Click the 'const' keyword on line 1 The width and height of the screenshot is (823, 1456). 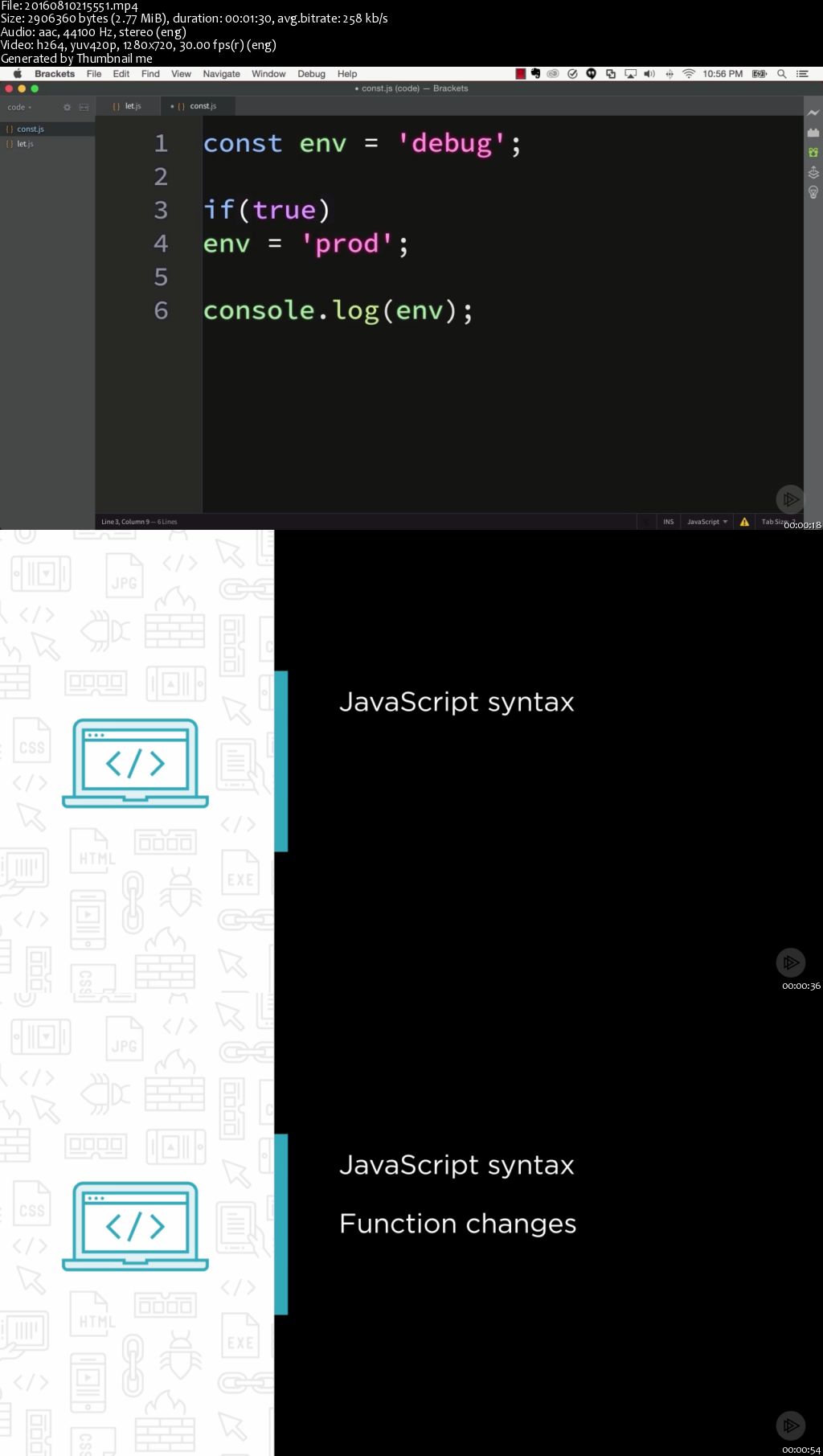243,144
